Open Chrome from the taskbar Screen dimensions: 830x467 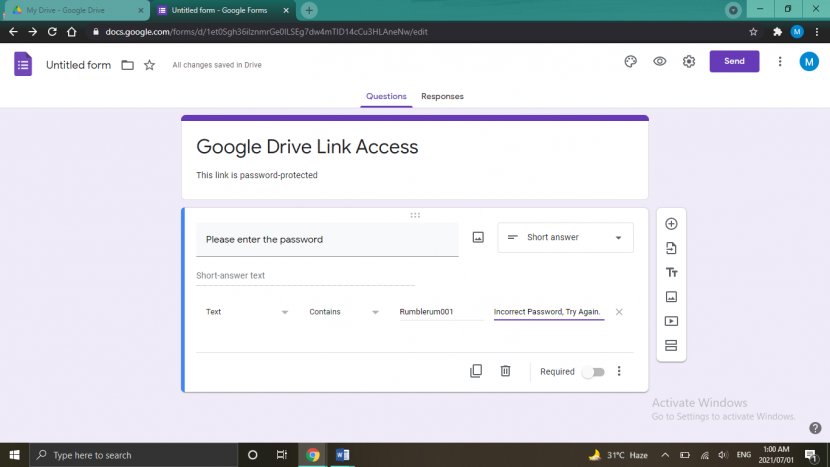click(x=313, y=455)
